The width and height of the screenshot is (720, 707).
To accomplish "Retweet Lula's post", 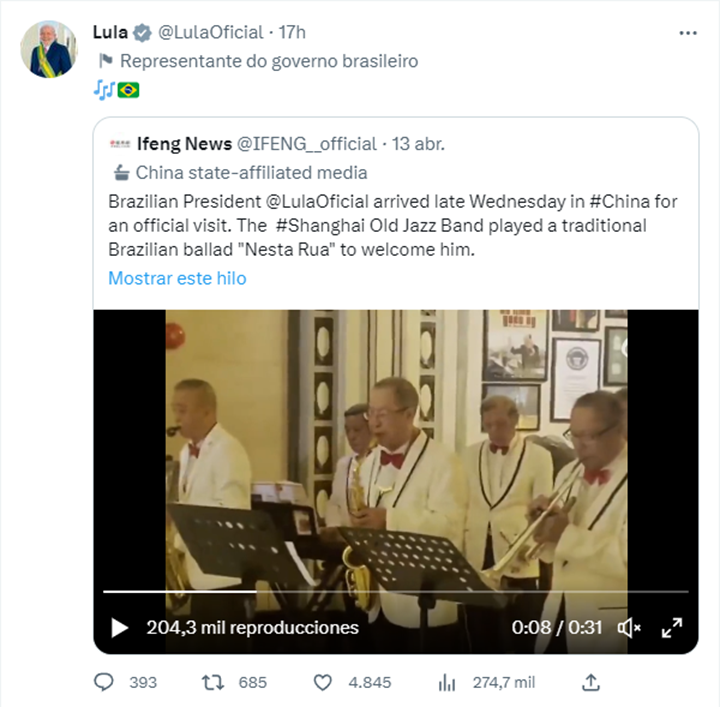I will pos(213,682).
